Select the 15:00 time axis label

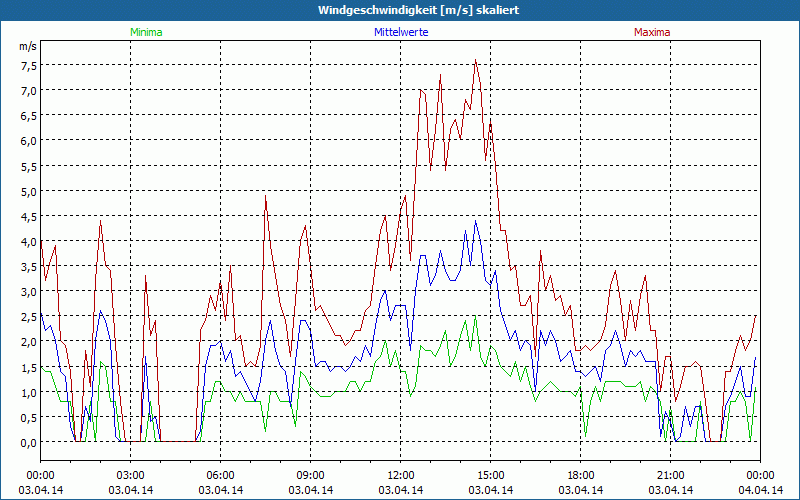coord(491,474)
